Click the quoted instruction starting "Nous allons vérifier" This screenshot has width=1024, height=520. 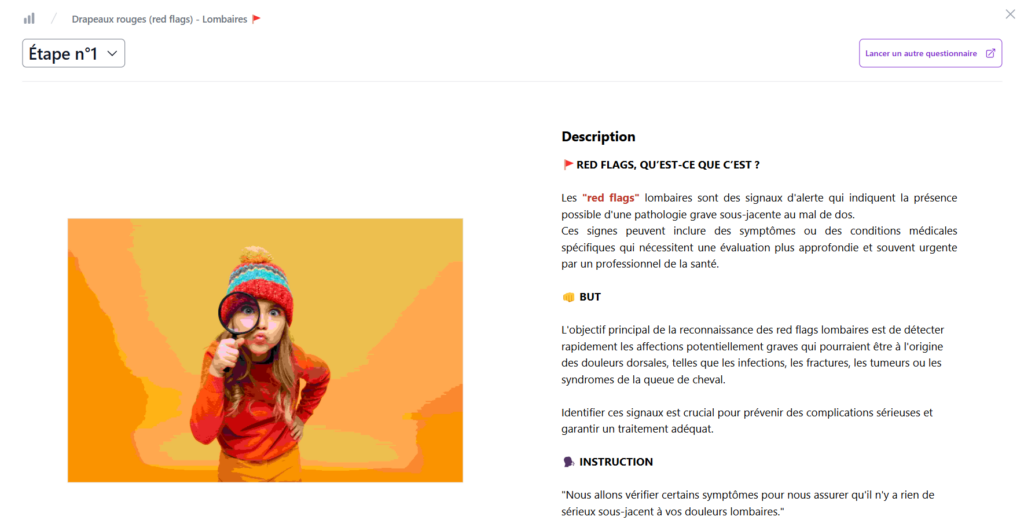click(x=748, y=503)
